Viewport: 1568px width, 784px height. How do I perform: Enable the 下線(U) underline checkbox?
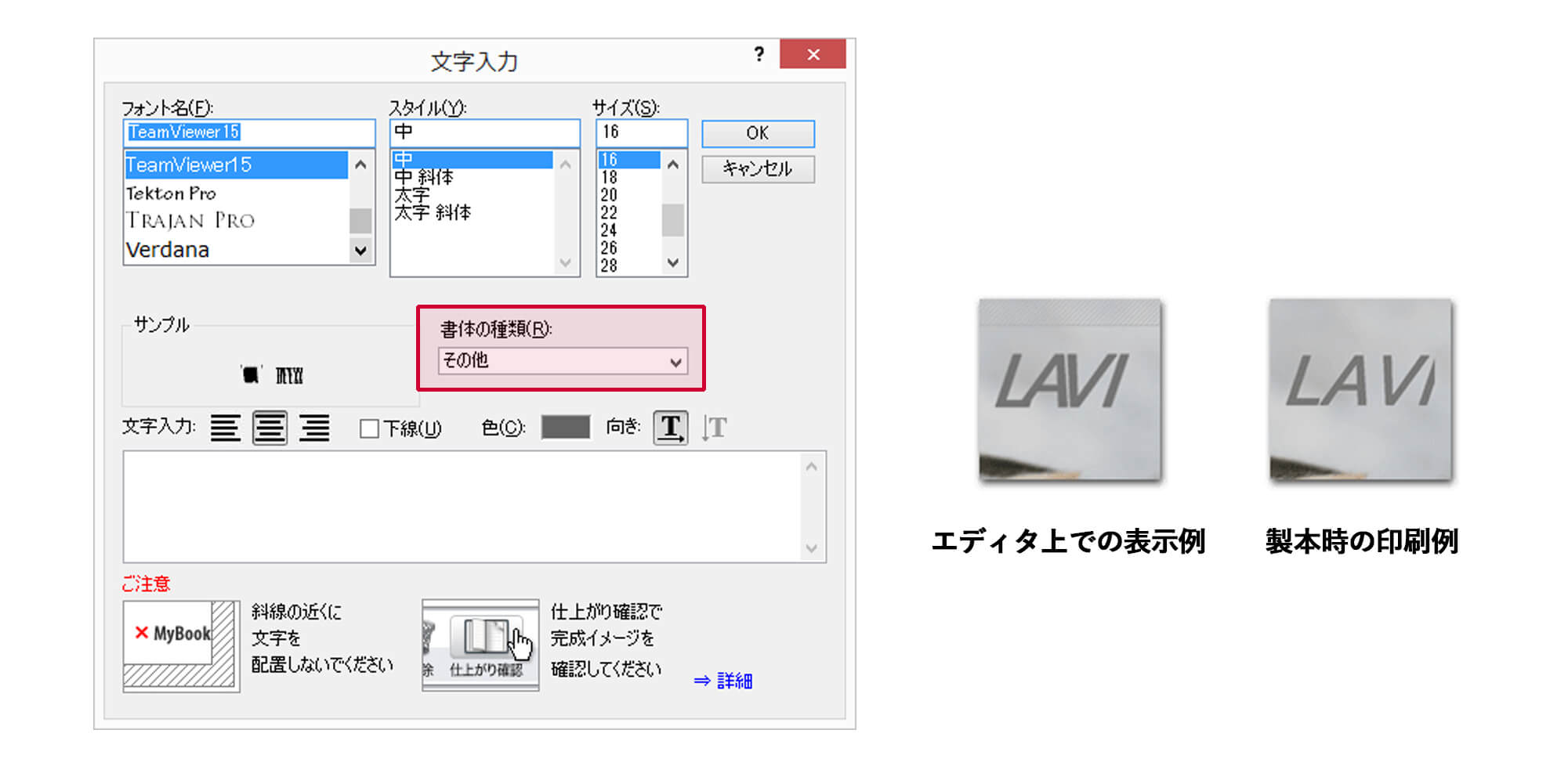[x=369, y=428]
